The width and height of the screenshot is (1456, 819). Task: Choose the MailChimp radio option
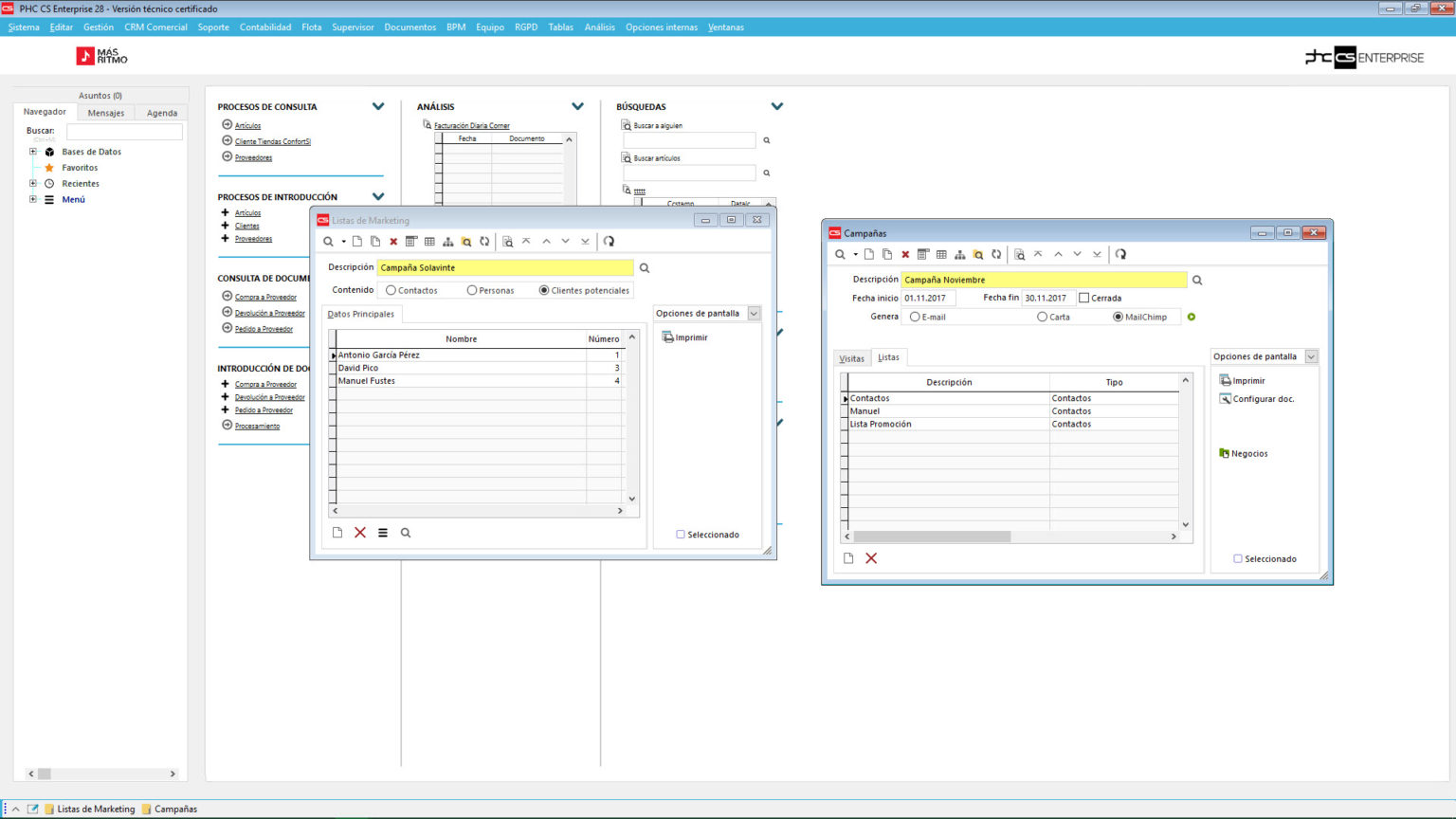(1119, 317)
